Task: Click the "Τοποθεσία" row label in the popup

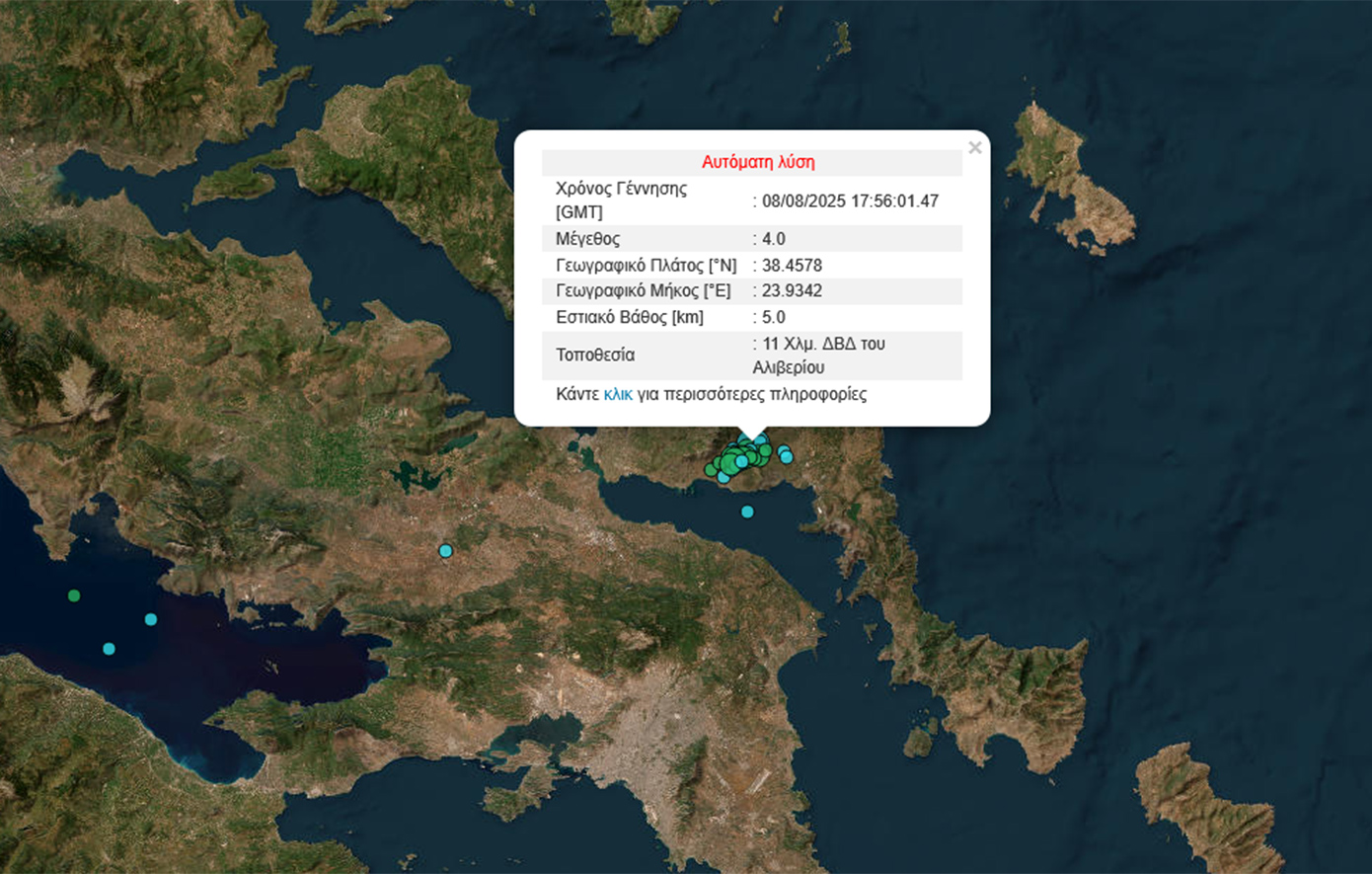Action: tap(595, 356)
